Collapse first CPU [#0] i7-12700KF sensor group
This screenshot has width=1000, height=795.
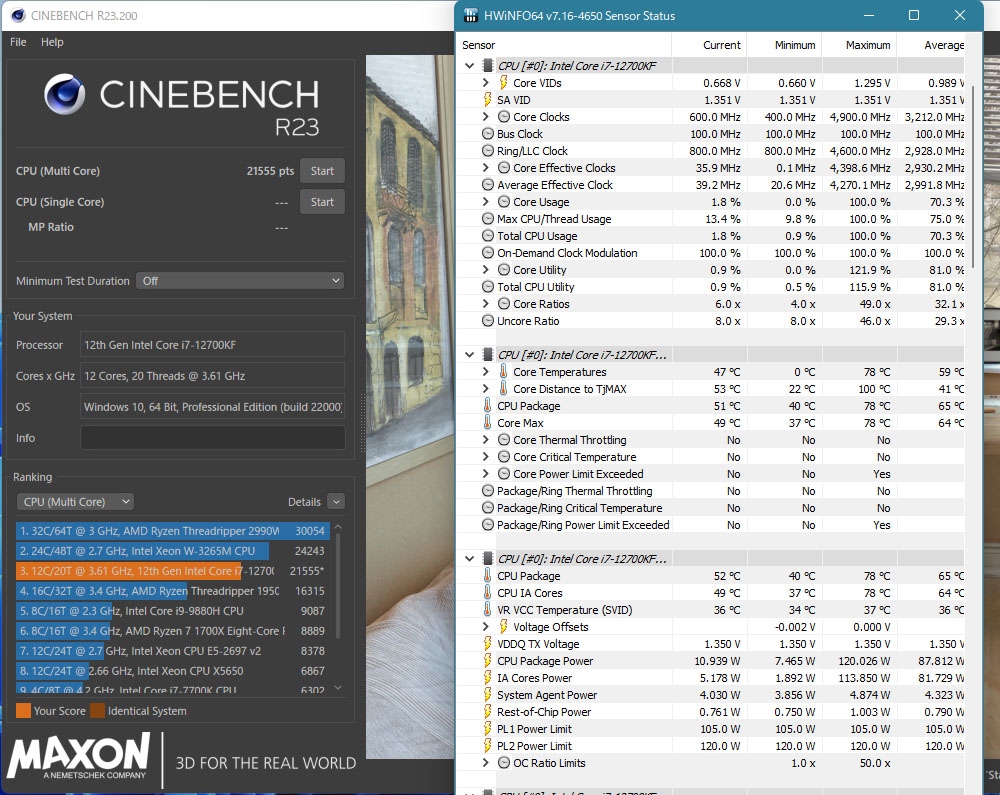click(469, 66)
